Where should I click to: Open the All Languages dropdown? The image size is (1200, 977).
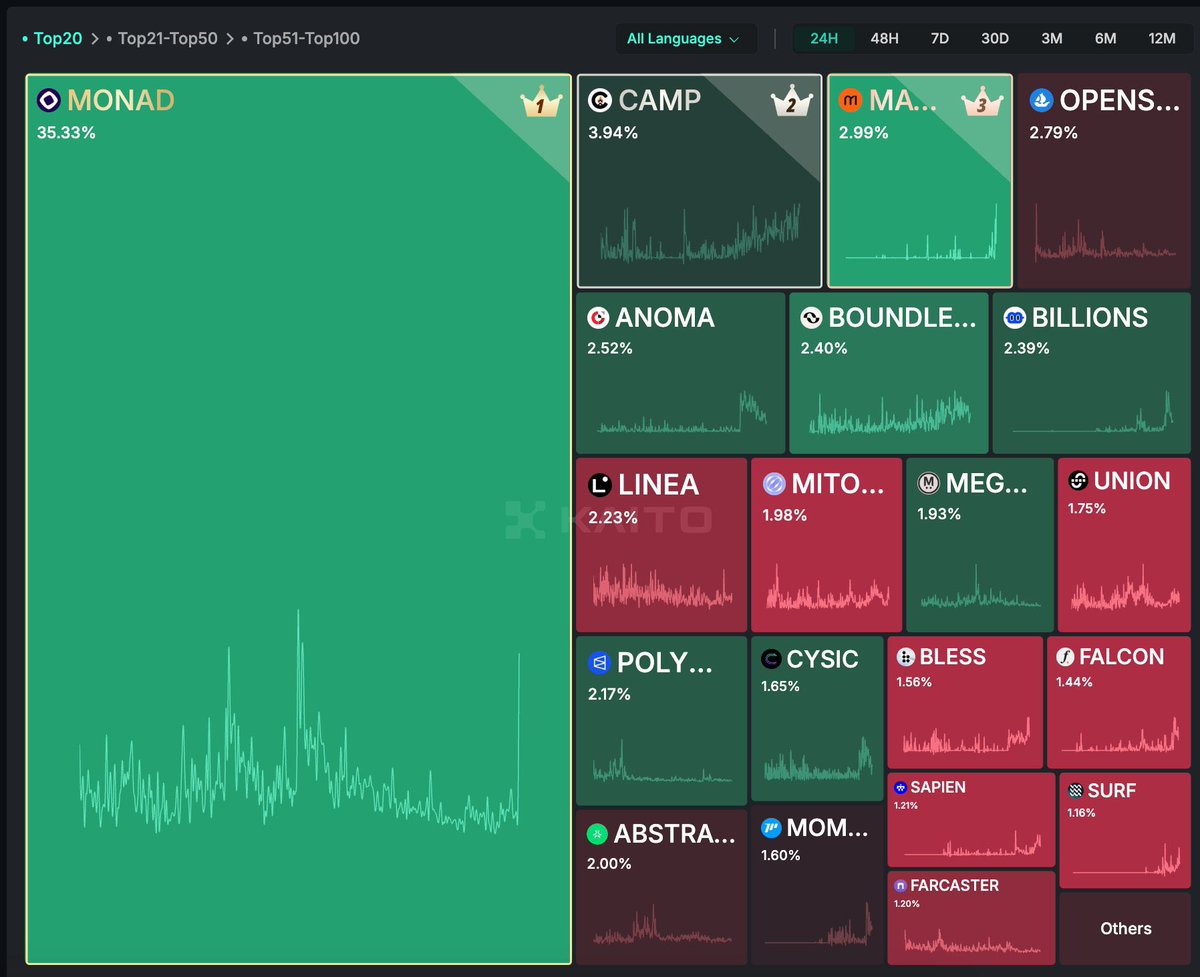pos(684,39)
